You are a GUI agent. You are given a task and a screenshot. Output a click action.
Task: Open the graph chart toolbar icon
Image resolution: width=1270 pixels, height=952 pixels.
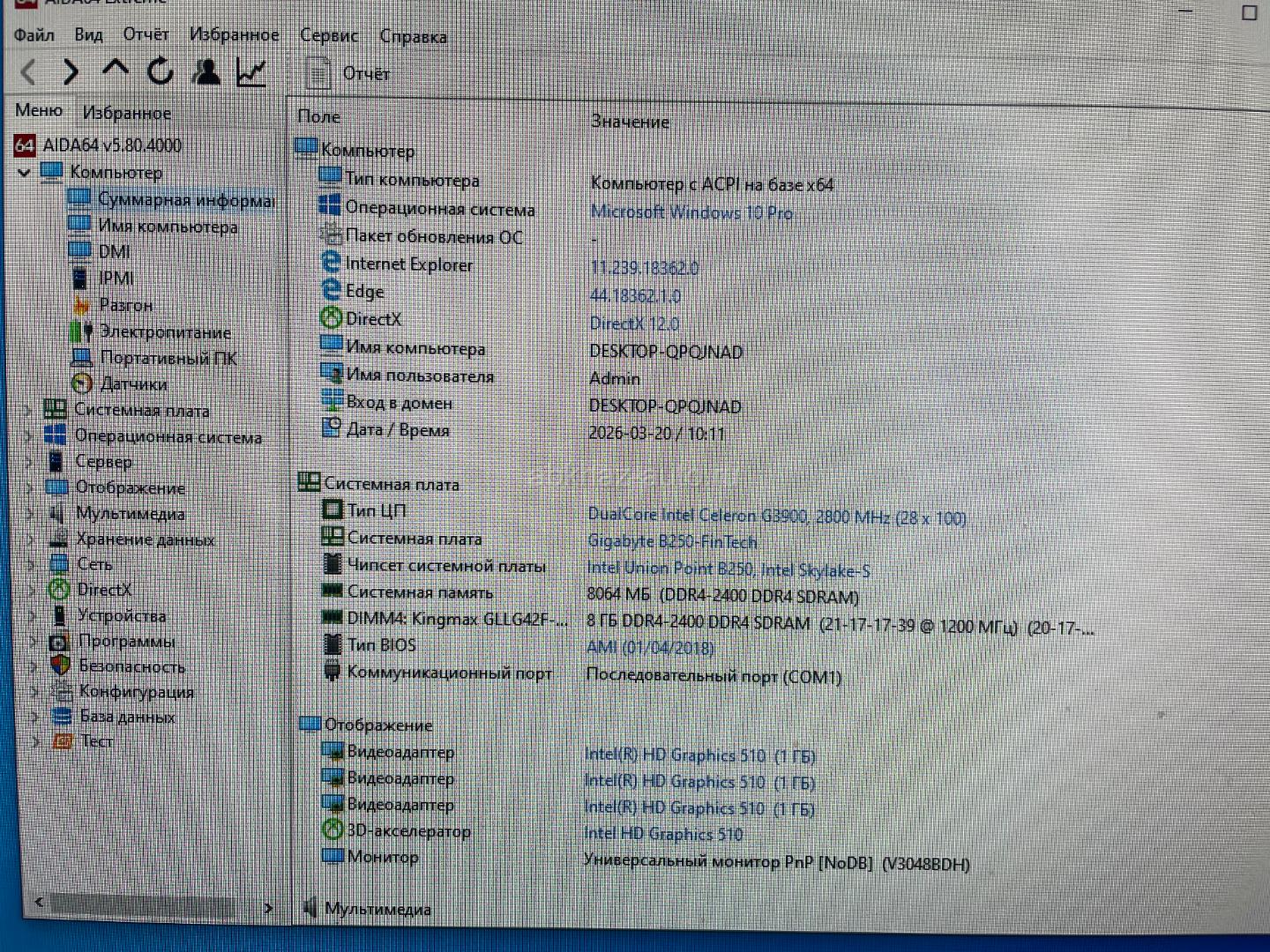(251, 72)
